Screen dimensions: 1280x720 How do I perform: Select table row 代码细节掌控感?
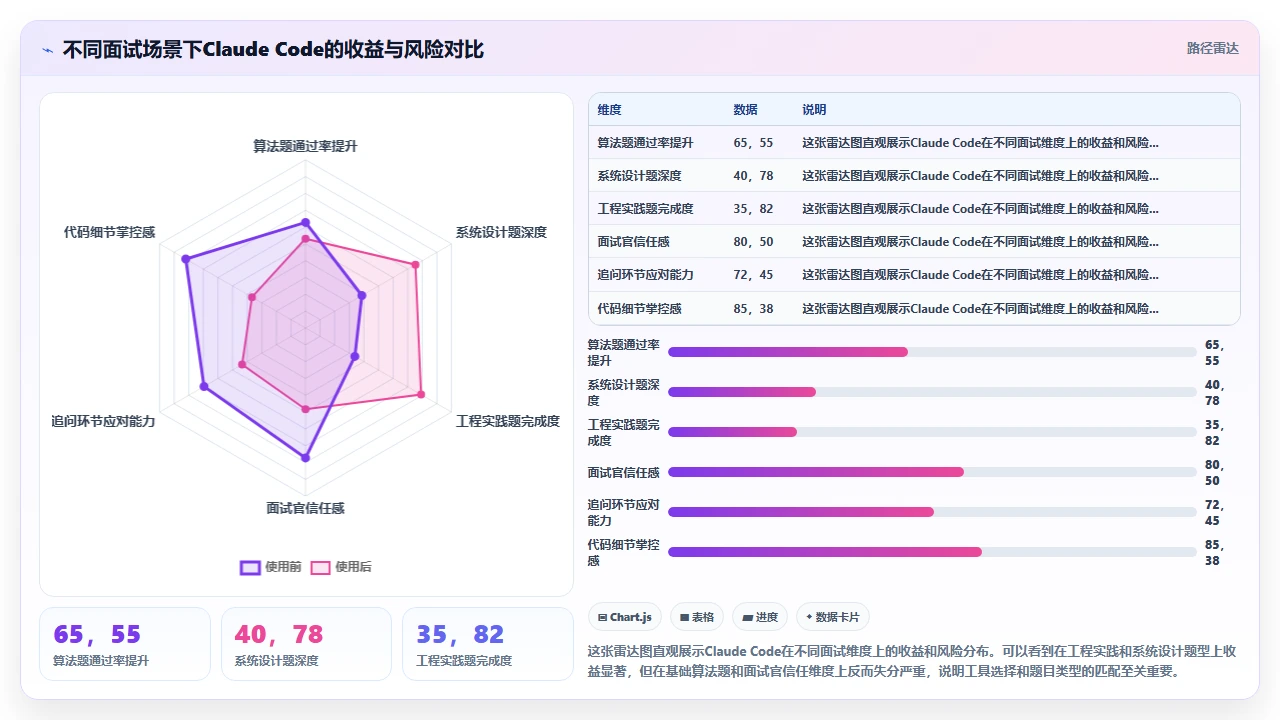tap(914, 308)
